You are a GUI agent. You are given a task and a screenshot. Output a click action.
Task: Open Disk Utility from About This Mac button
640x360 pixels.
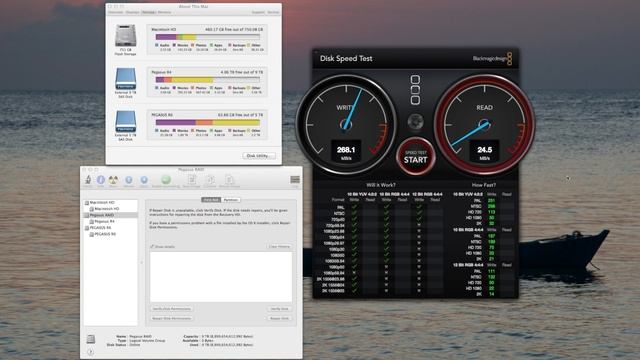[259, 156]
